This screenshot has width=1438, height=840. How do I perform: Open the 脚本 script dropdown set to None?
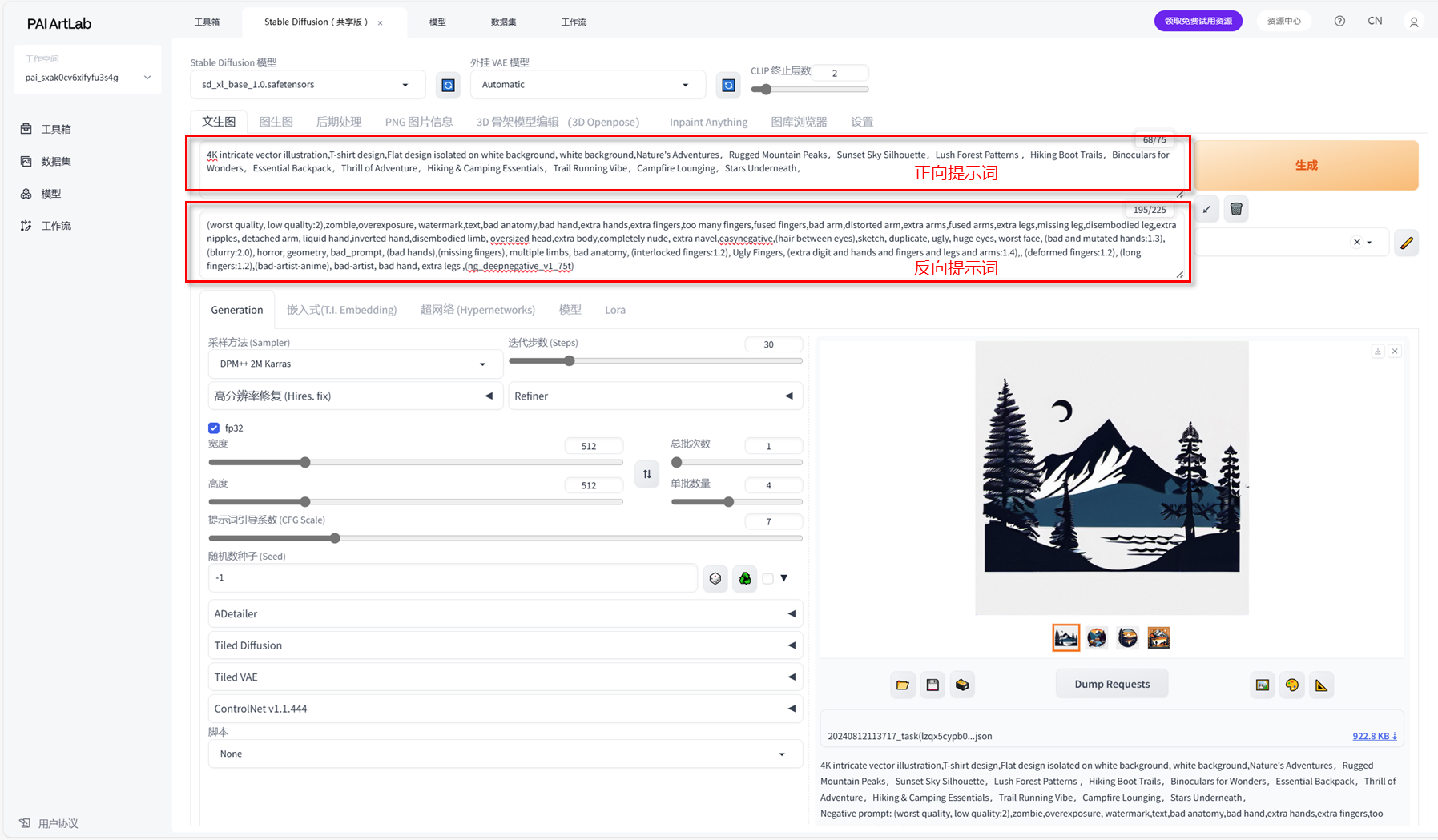point(506,754)
